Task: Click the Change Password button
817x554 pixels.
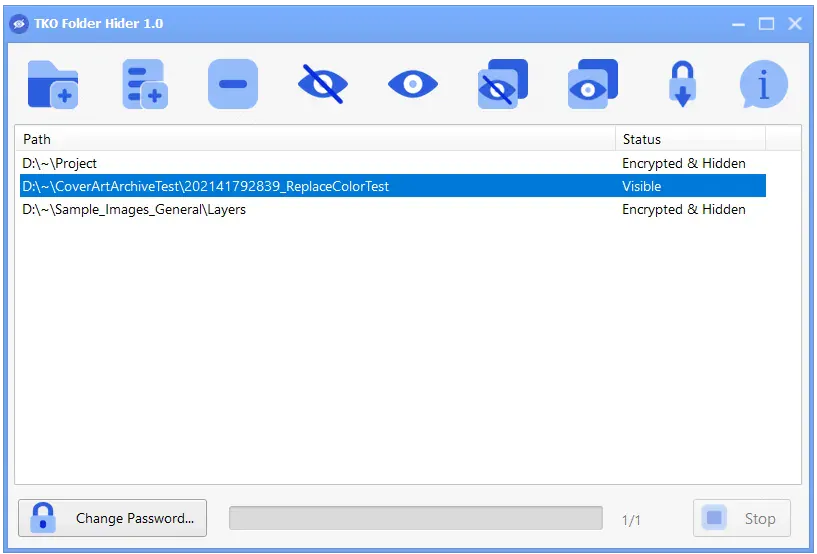Action: pyautogui.click(x=113, y=518)
